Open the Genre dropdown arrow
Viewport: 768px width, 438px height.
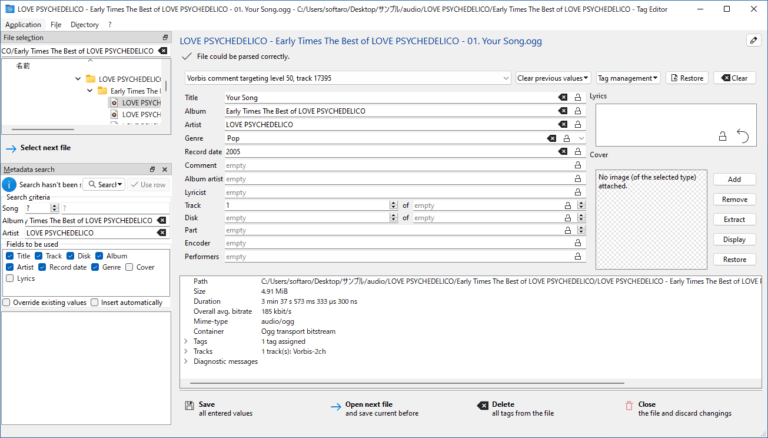point(581,138)
